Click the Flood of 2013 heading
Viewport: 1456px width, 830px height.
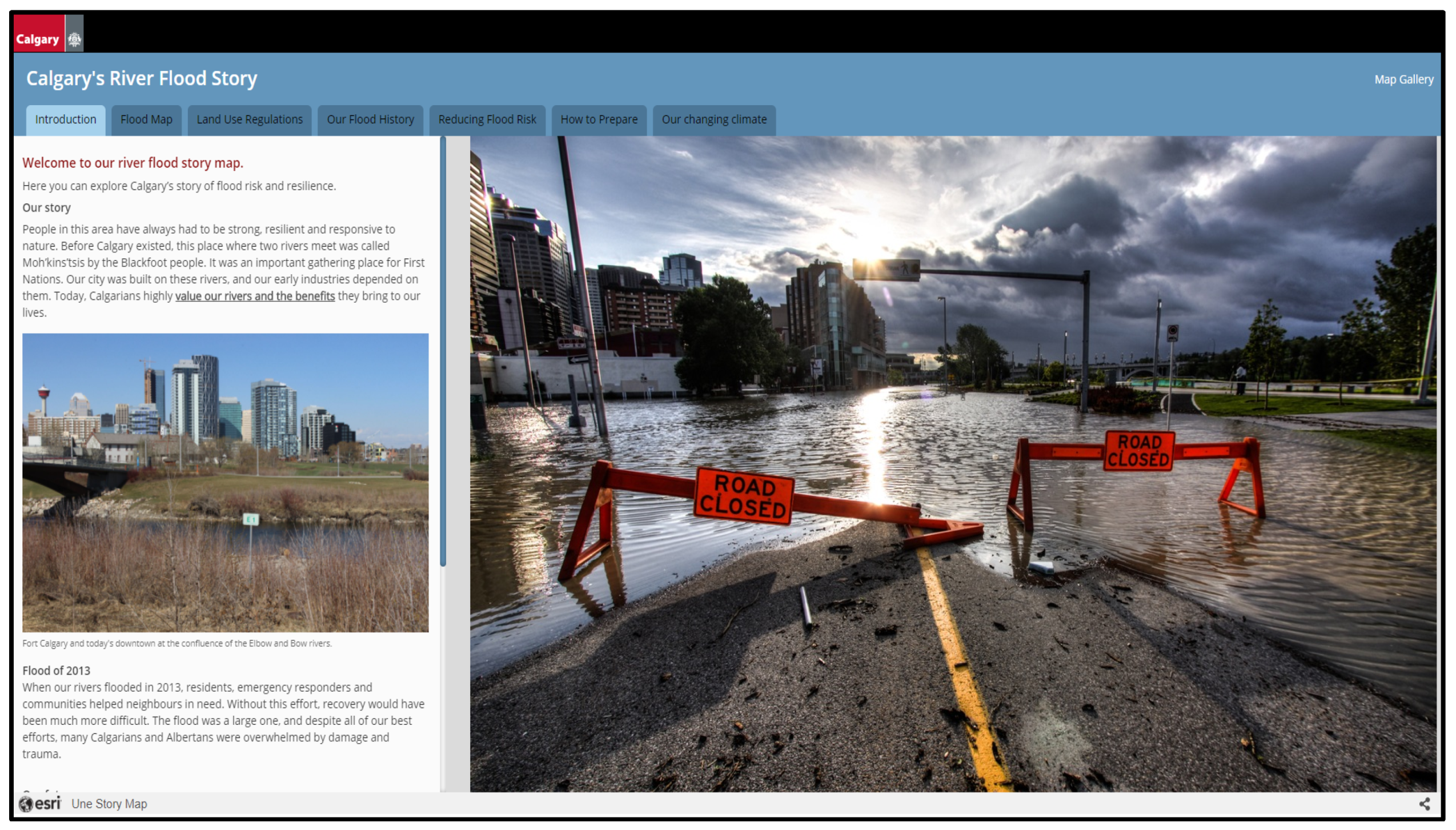click(x=56, y=670)
